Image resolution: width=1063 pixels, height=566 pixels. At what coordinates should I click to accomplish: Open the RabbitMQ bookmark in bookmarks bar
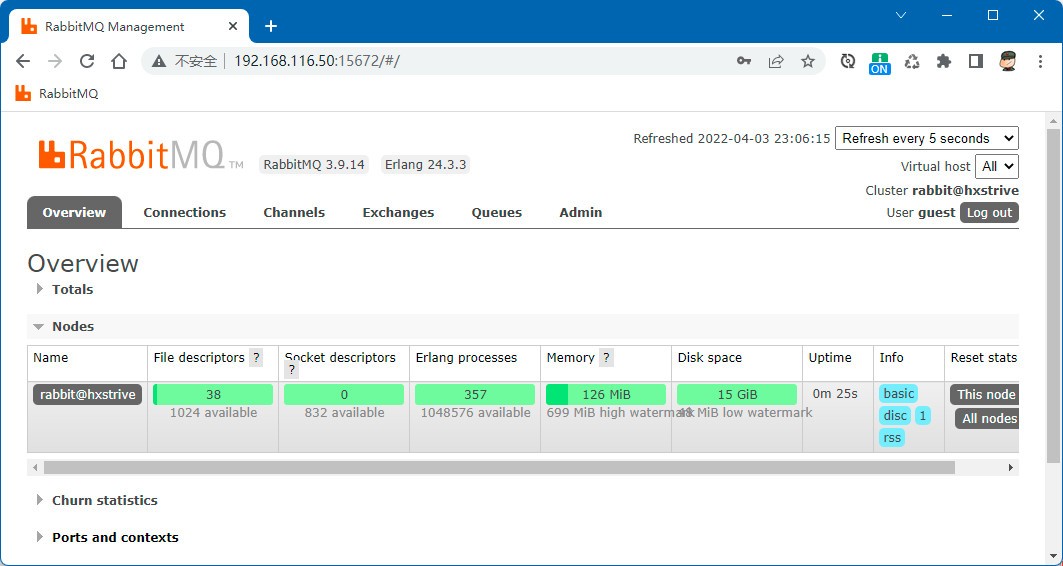(57, 94)
